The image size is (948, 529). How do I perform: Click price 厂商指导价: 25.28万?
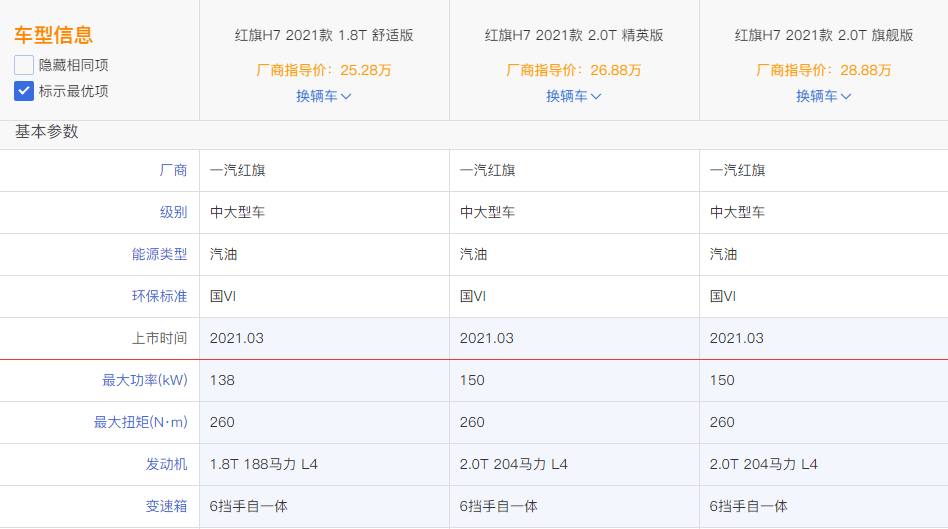(x=324, y=70)
